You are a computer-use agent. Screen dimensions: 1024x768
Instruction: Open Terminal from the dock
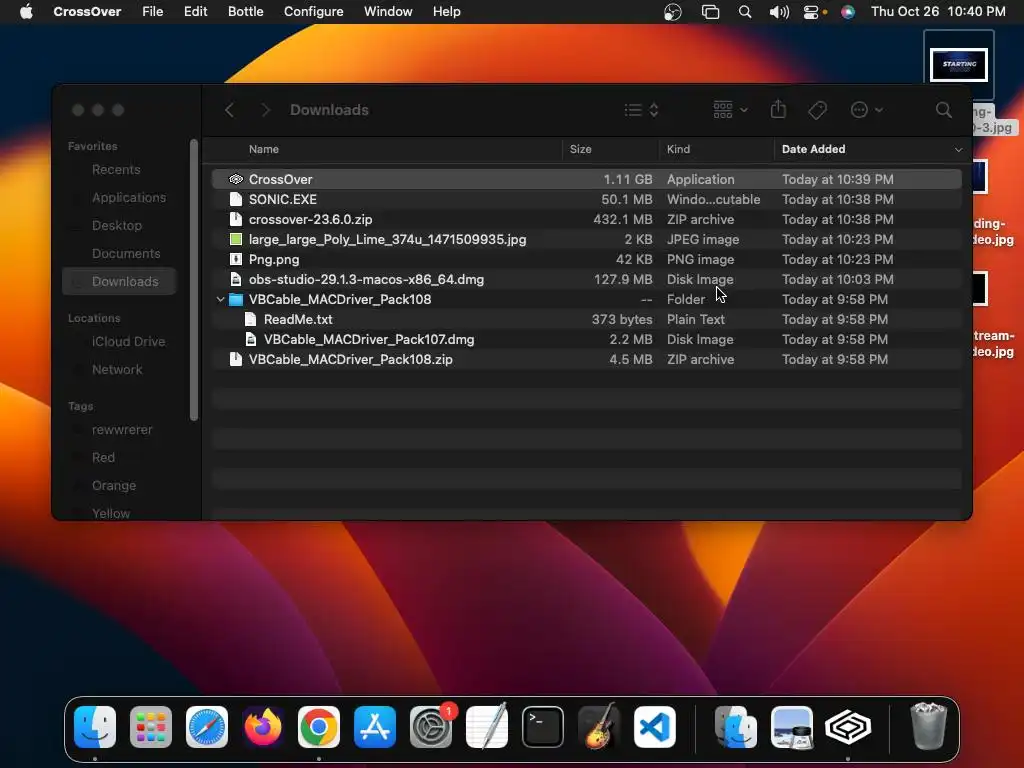[543, 727]
